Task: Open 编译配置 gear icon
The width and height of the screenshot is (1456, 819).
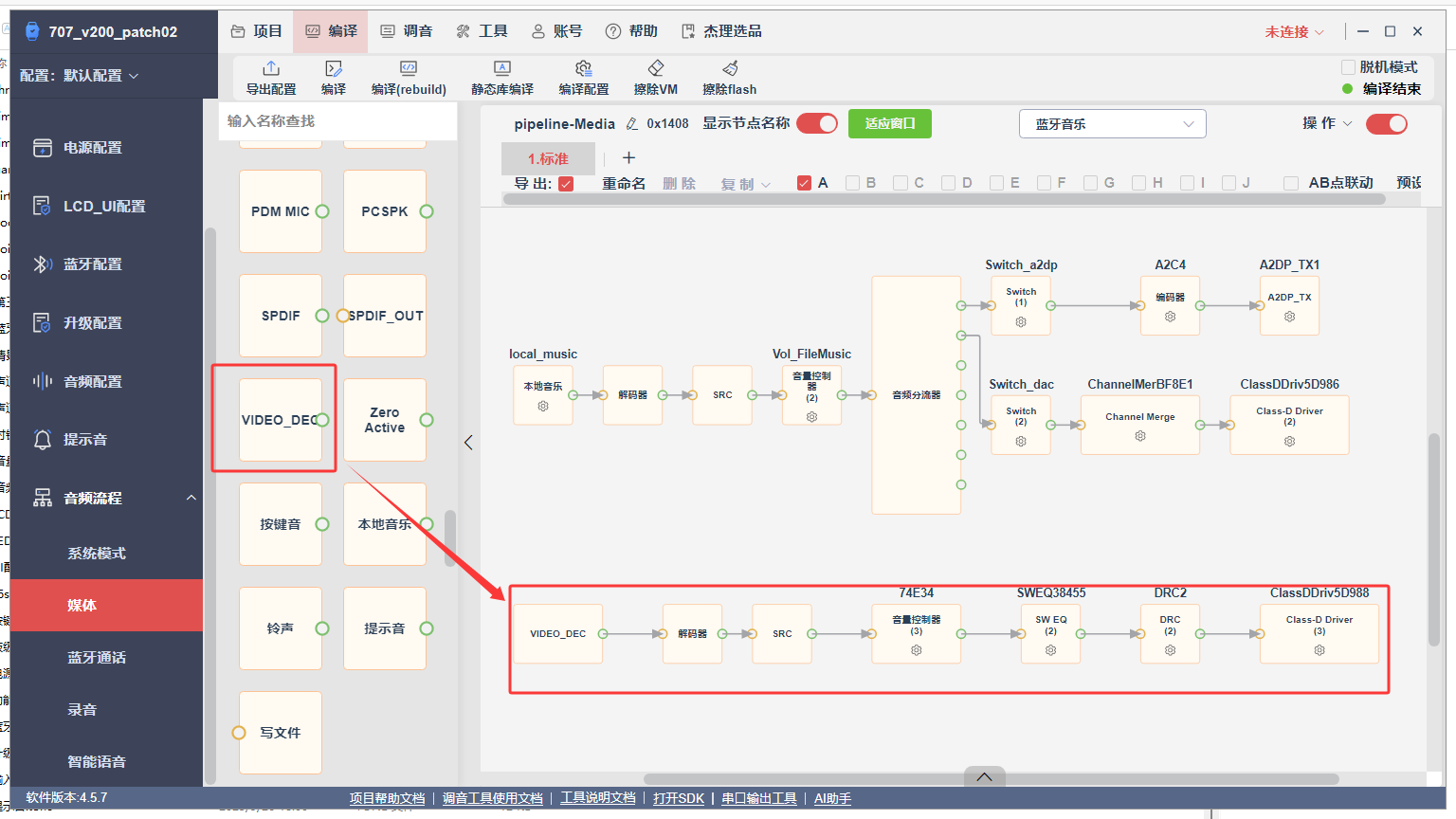Action: click(584, 68)
